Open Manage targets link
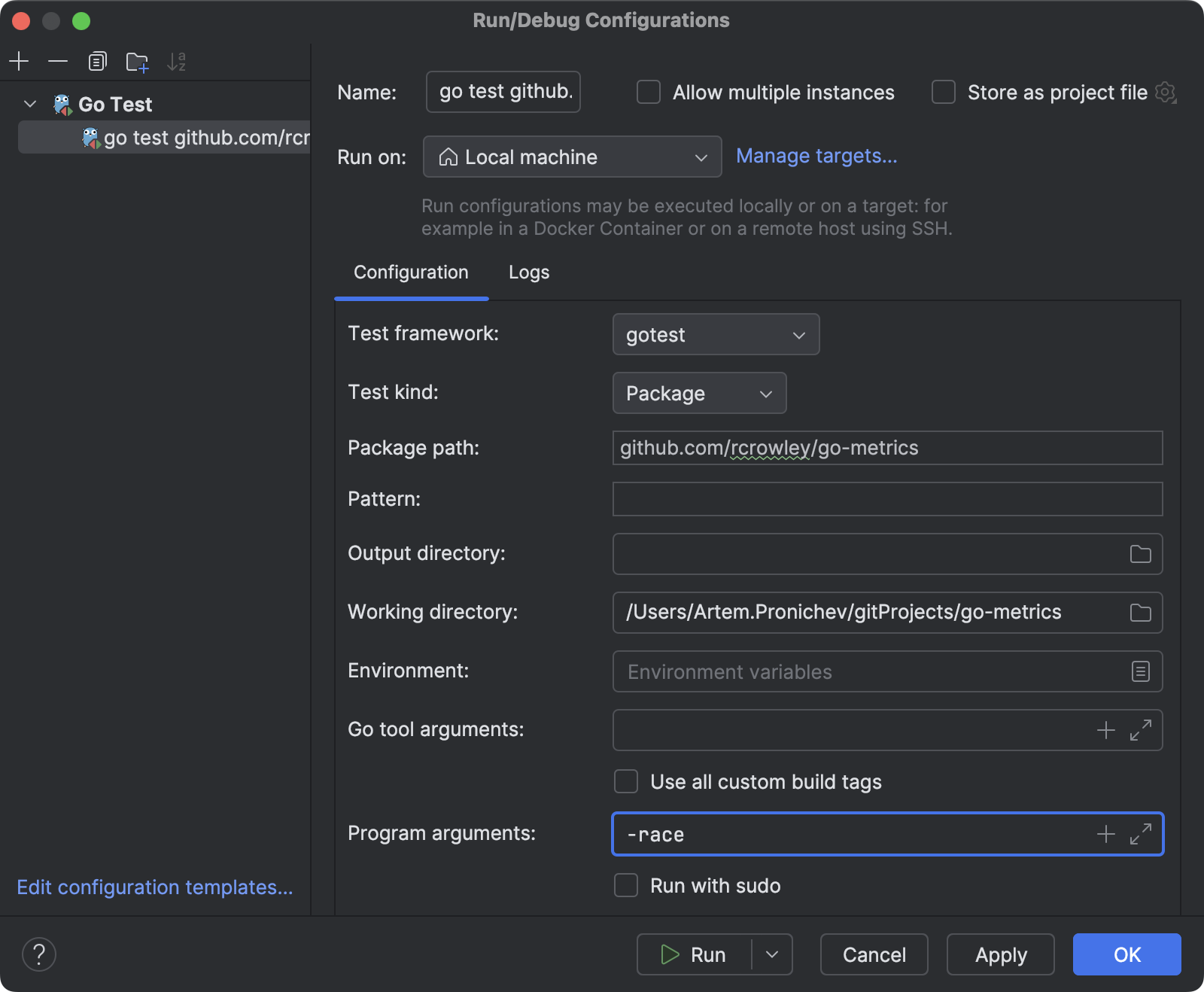1204x992 pixels. click(816, 156)
